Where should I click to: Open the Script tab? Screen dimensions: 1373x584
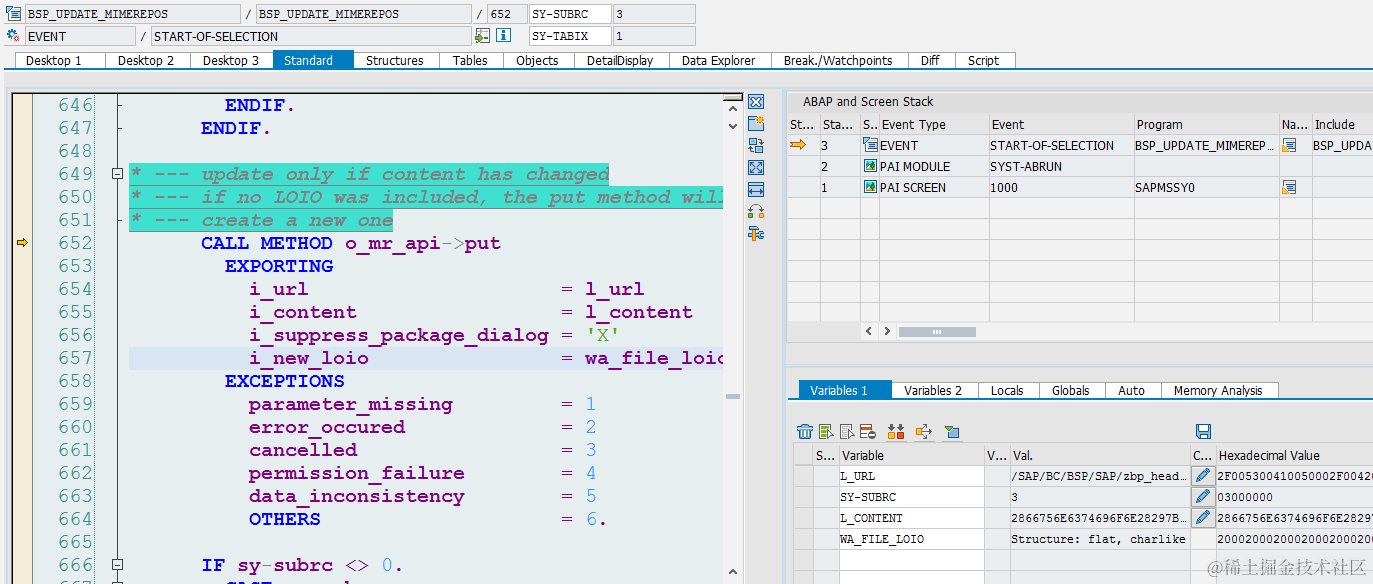(984, 60)
